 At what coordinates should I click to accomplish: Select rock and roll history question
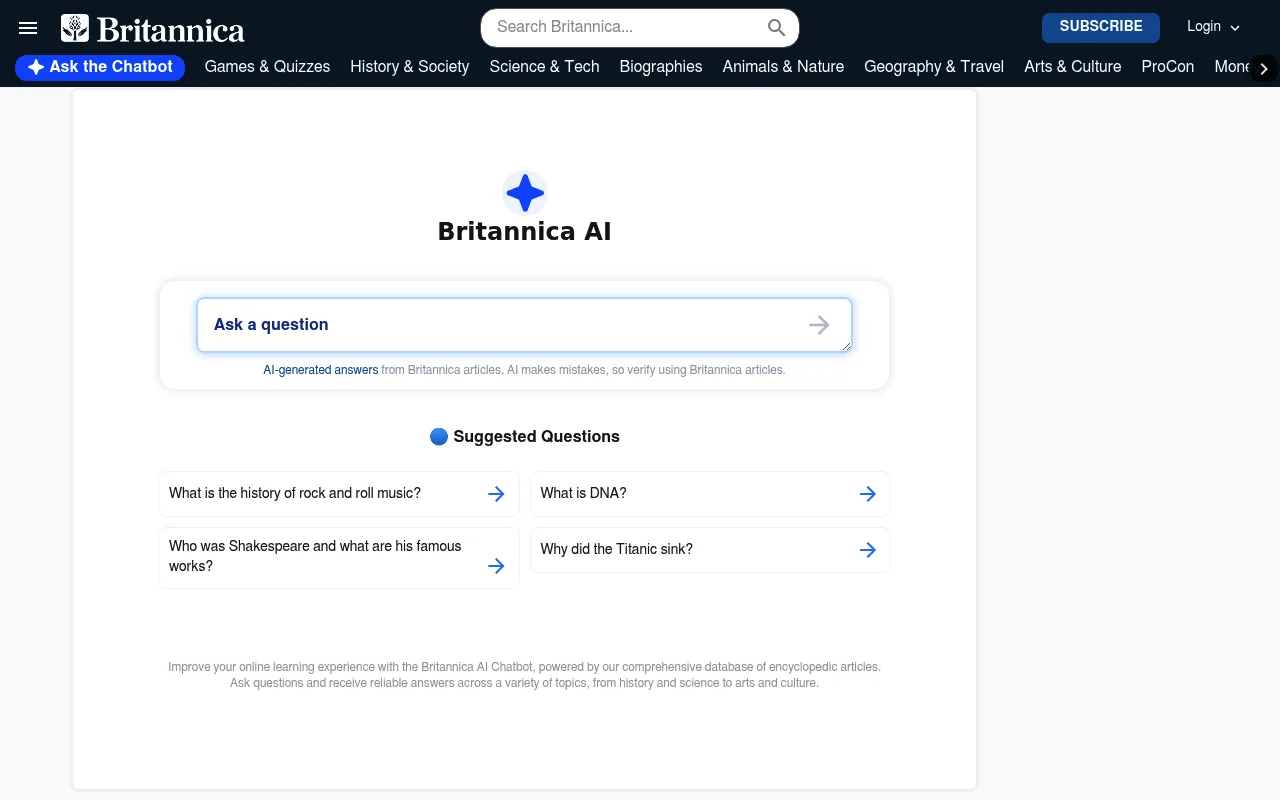point(339,494)
